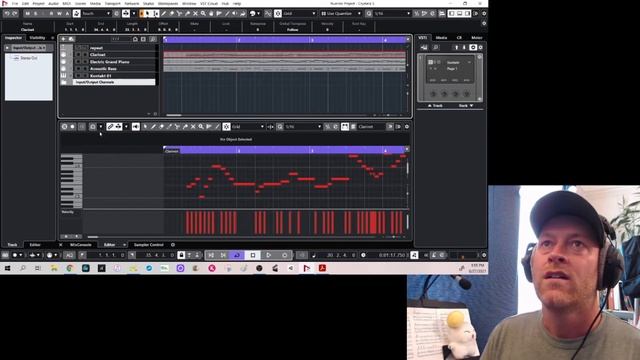Select the Play speaker tool in main toolbar
The height and width of the screenshot is (360, 640).
235,13
